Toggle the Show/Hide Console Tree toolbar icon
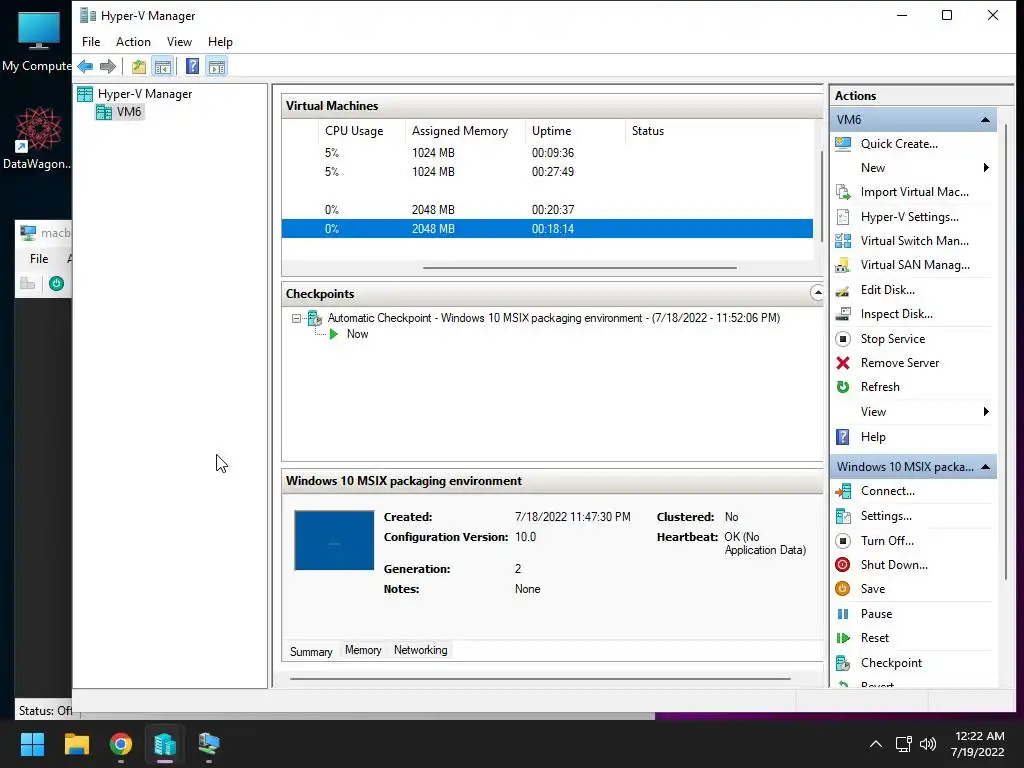The height and width of the screenshot is (768, 1024). click(x=163, y=66)
